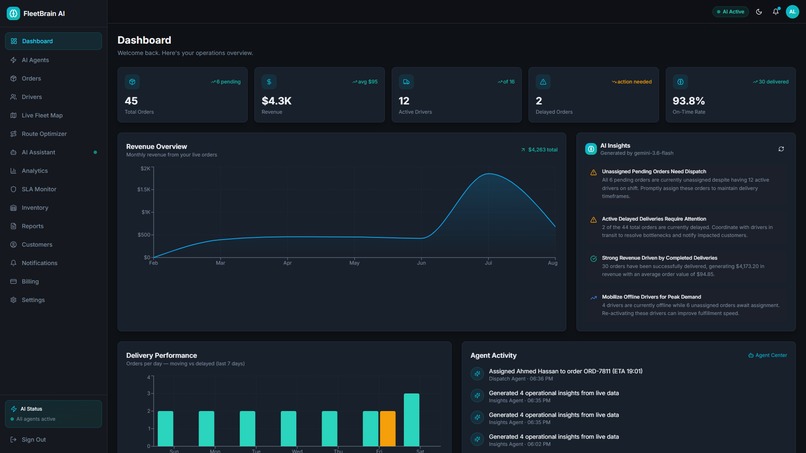Click the Settings gear icon in sidebar

(x=13, y=300)
